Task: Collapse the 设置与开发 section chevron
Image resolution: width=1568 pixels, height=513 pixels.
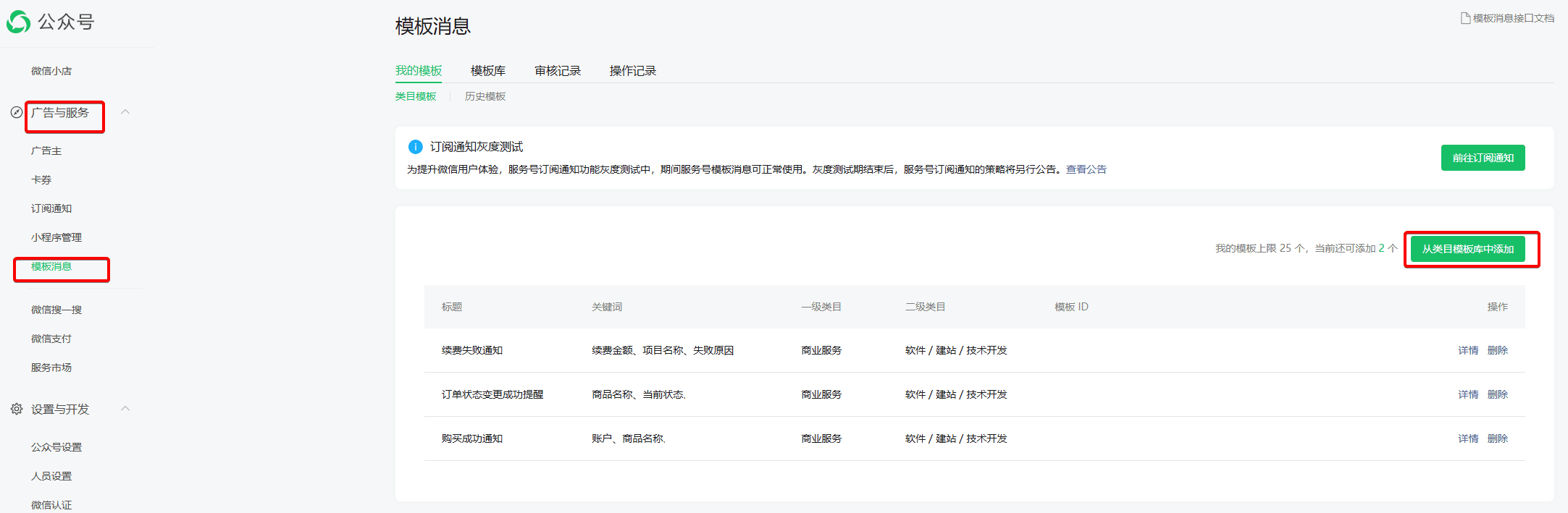Action: coord(125,408)
